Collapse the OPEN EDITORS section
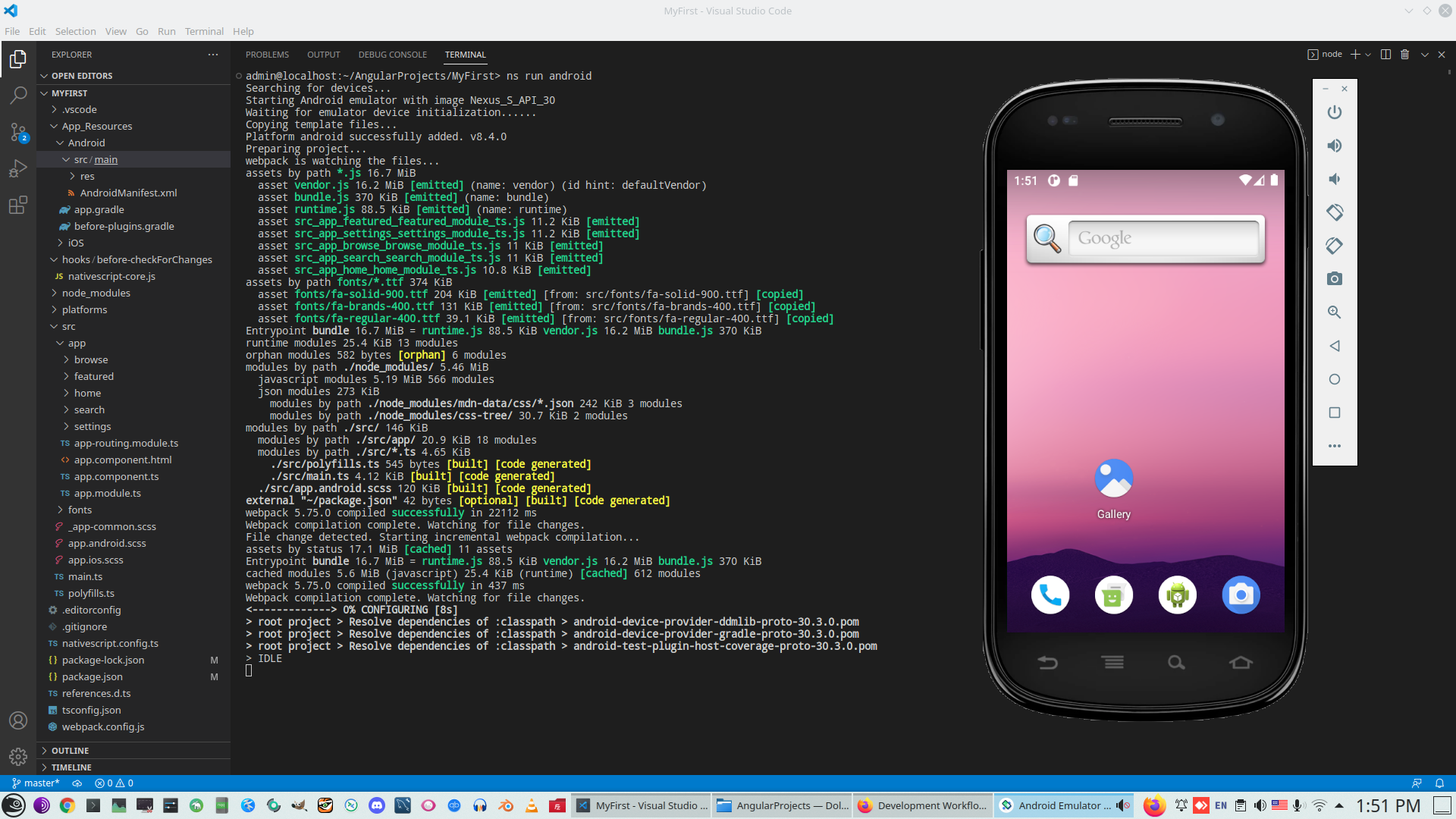 coord(82,76)
